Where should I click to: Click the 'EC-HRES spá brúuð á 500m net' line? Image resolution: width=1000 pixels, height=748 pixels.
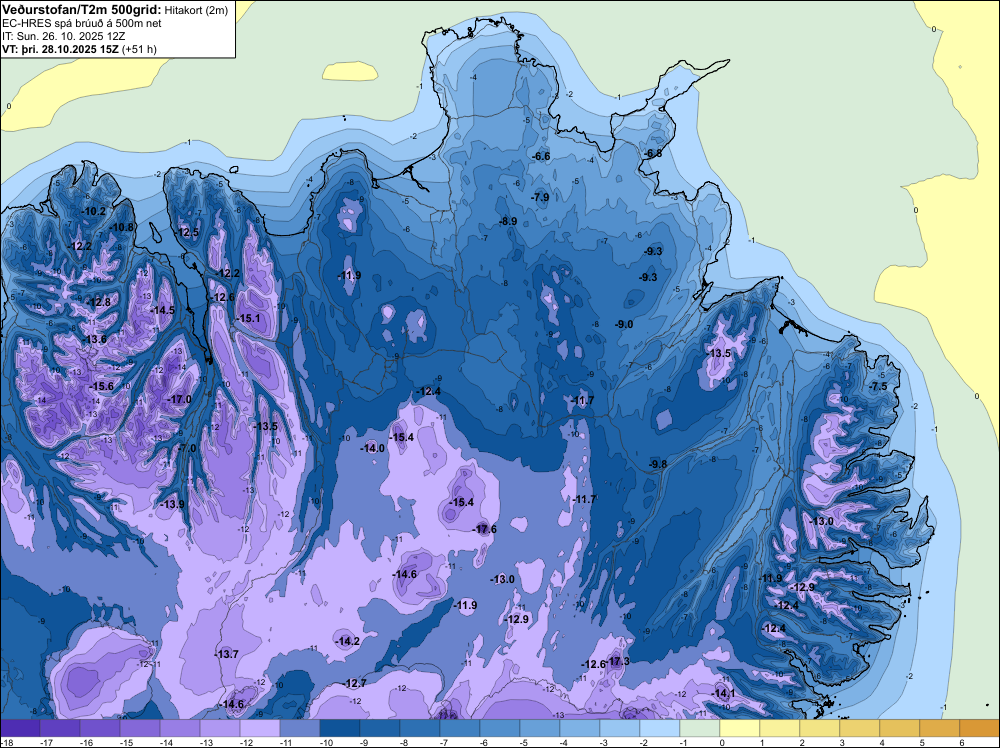(x=81, y=24)
